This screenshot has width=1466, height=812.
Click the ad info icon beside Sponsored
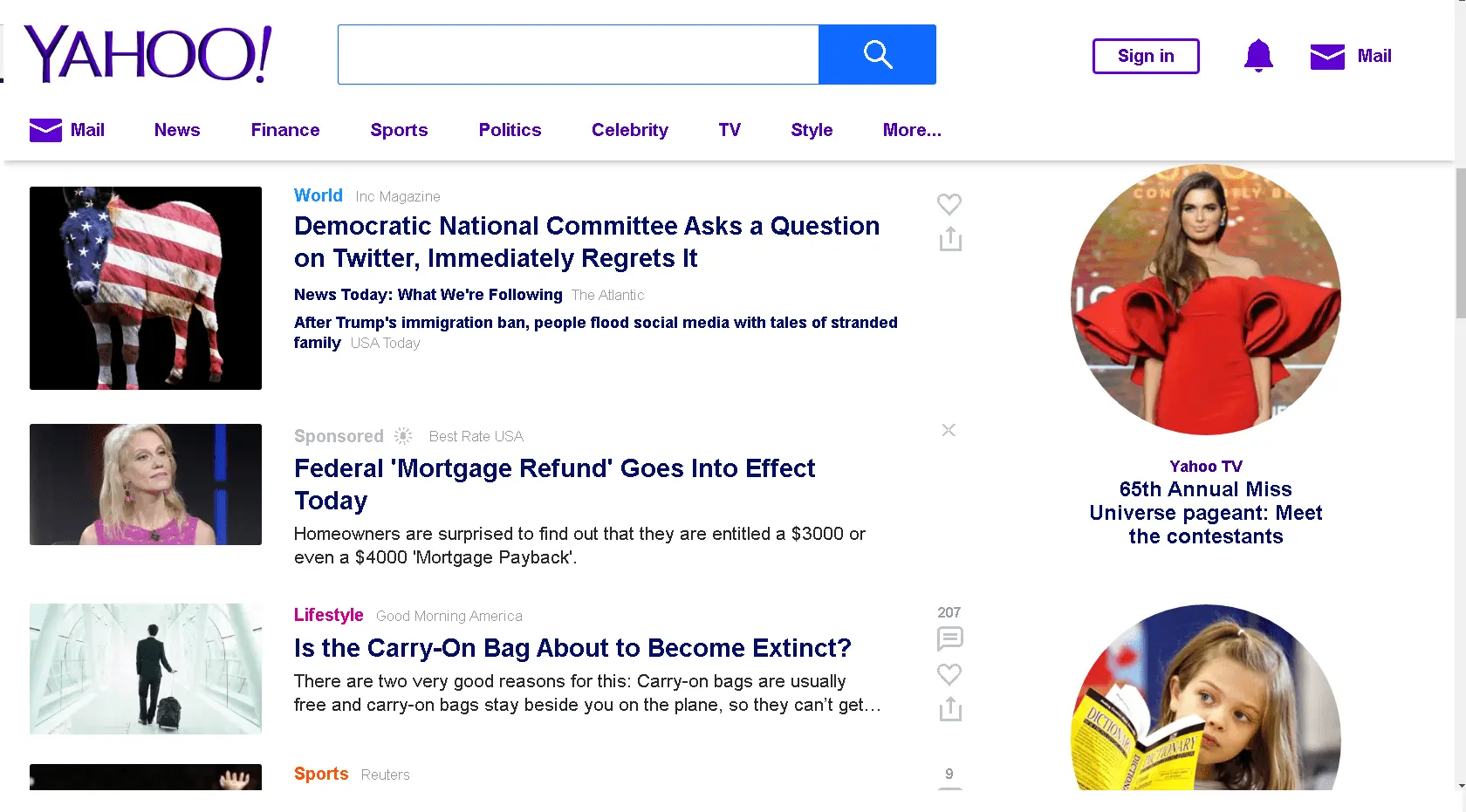click(x=403, y=436)
